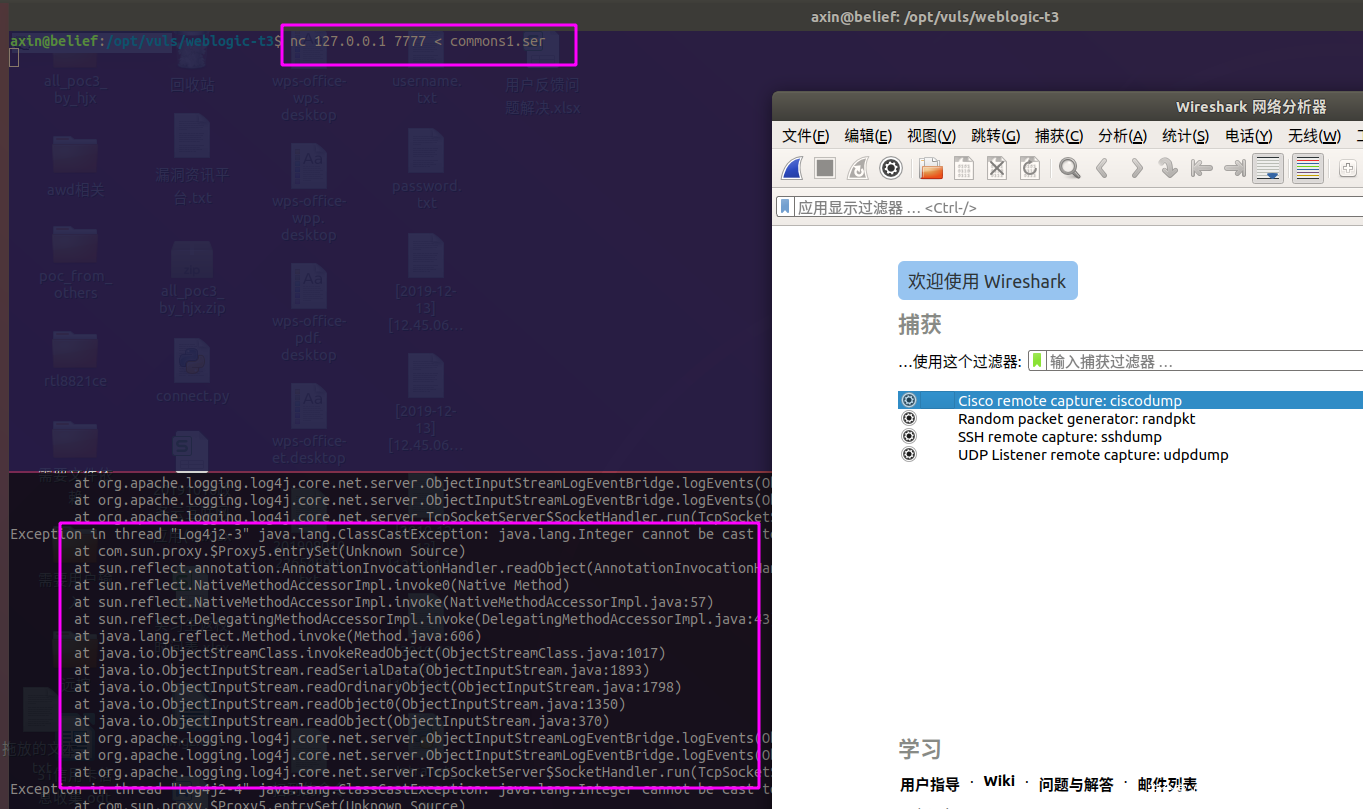This screenshot has height=809, width=1363.
Task: Open capture filter bookmark icon
Action: coord(1038,360)
